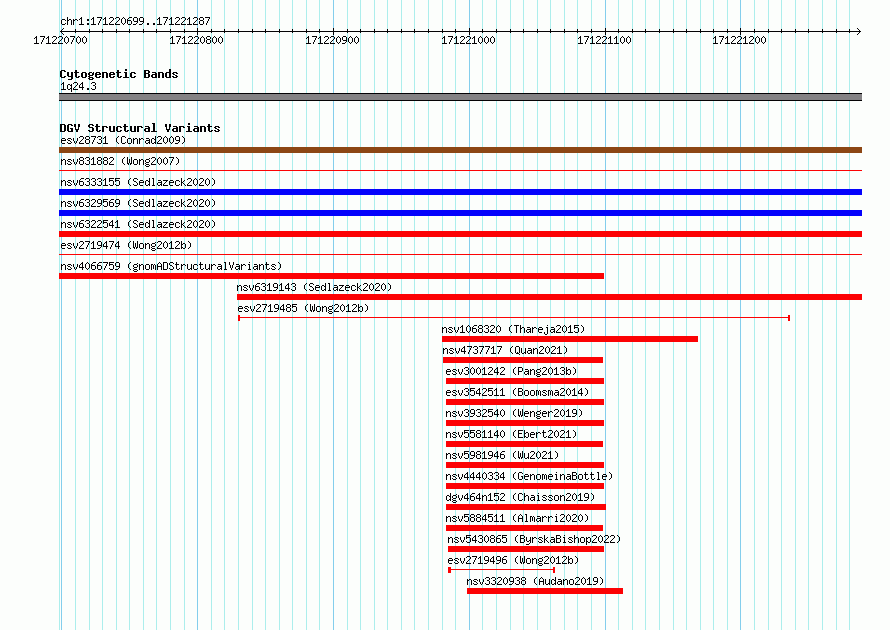
Task: Select the red nsv5581140 variant bar
Action: click(x=524, y=444)
